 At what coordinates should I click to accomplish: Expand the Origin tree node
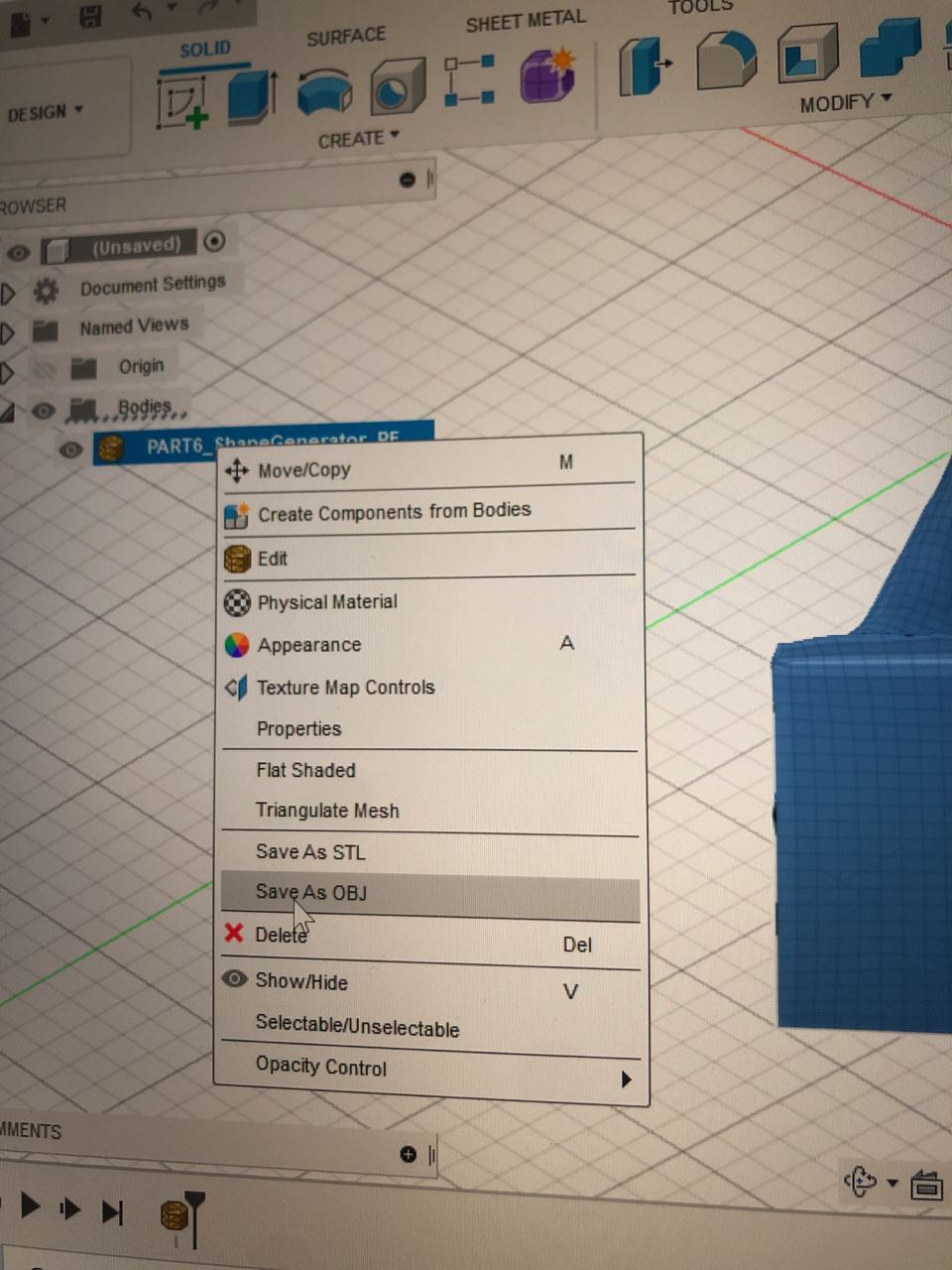[8, 372]
